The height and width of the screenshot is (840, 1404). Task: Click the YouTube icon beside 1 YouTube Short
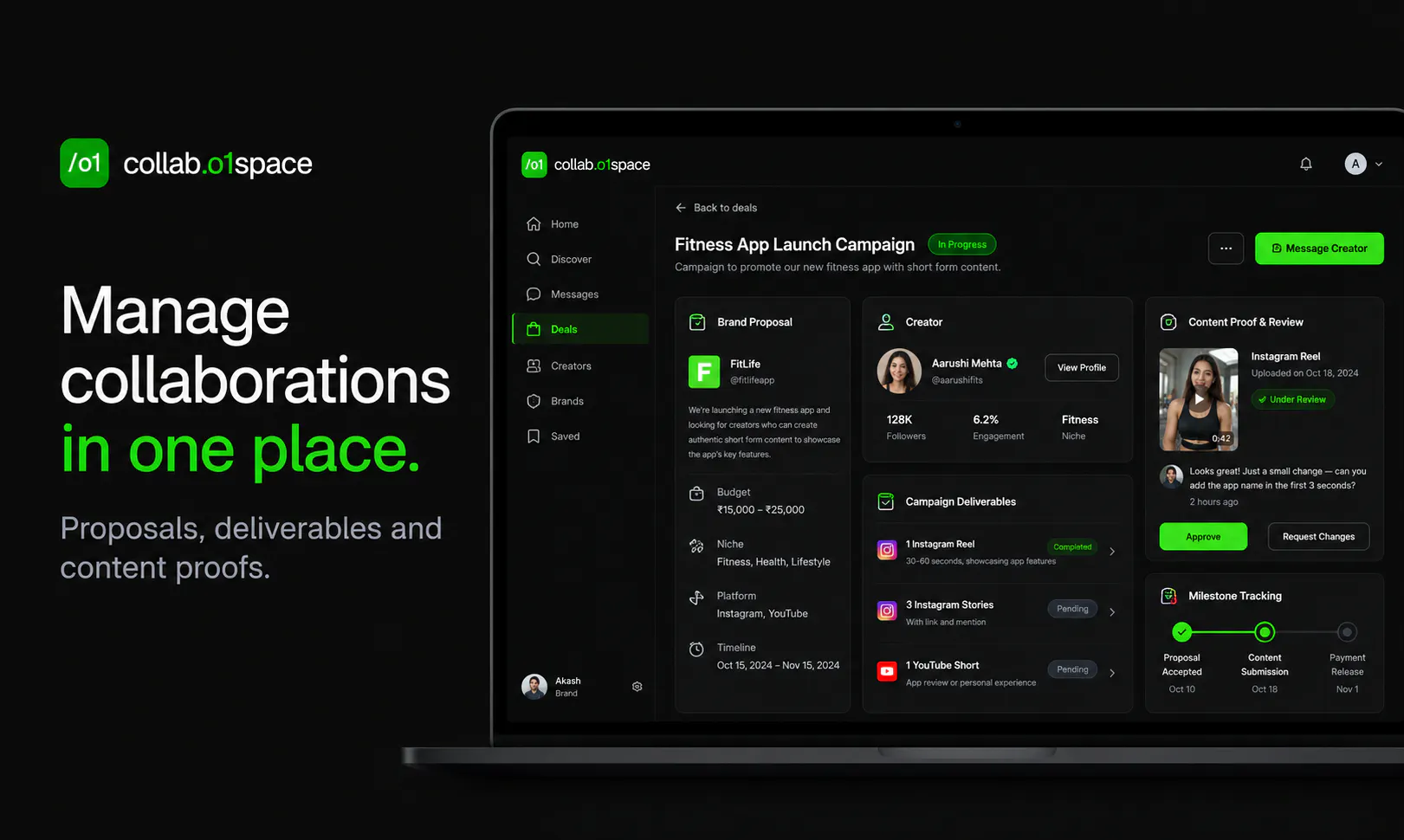(887, 671)
